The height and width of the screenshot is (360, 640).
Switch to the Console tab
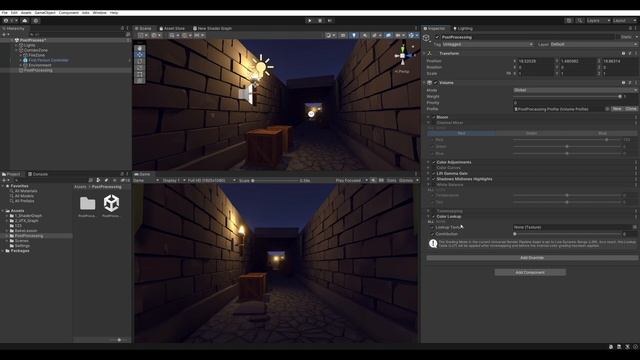38,174
